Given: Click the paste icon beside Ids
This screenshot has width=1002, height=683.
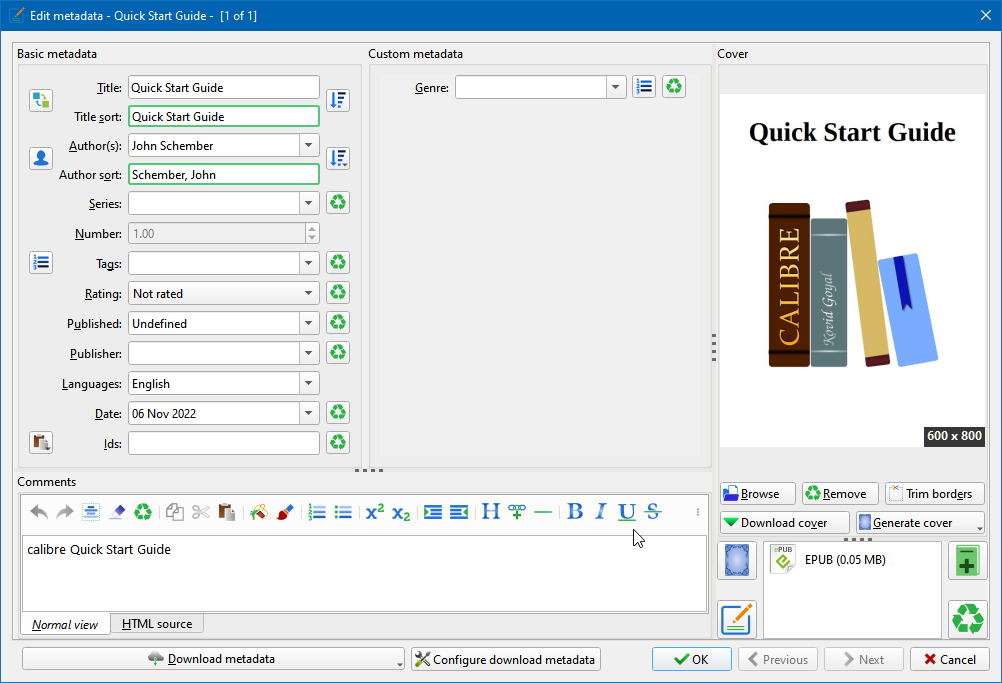Looking at the screenshot, I should tap(41, 442).
